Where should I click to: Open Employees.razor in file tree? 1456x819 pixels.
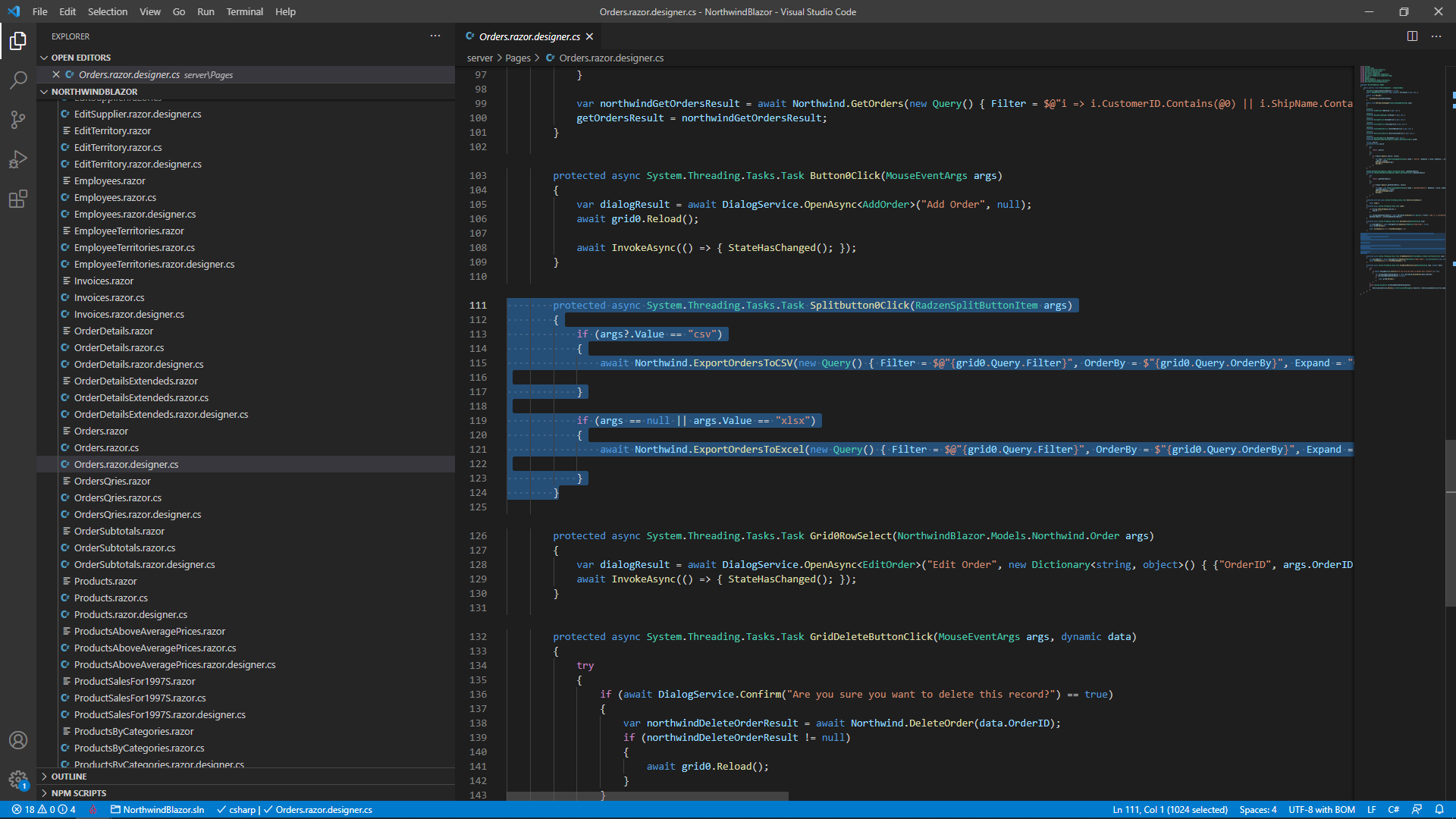coord(109,180)
